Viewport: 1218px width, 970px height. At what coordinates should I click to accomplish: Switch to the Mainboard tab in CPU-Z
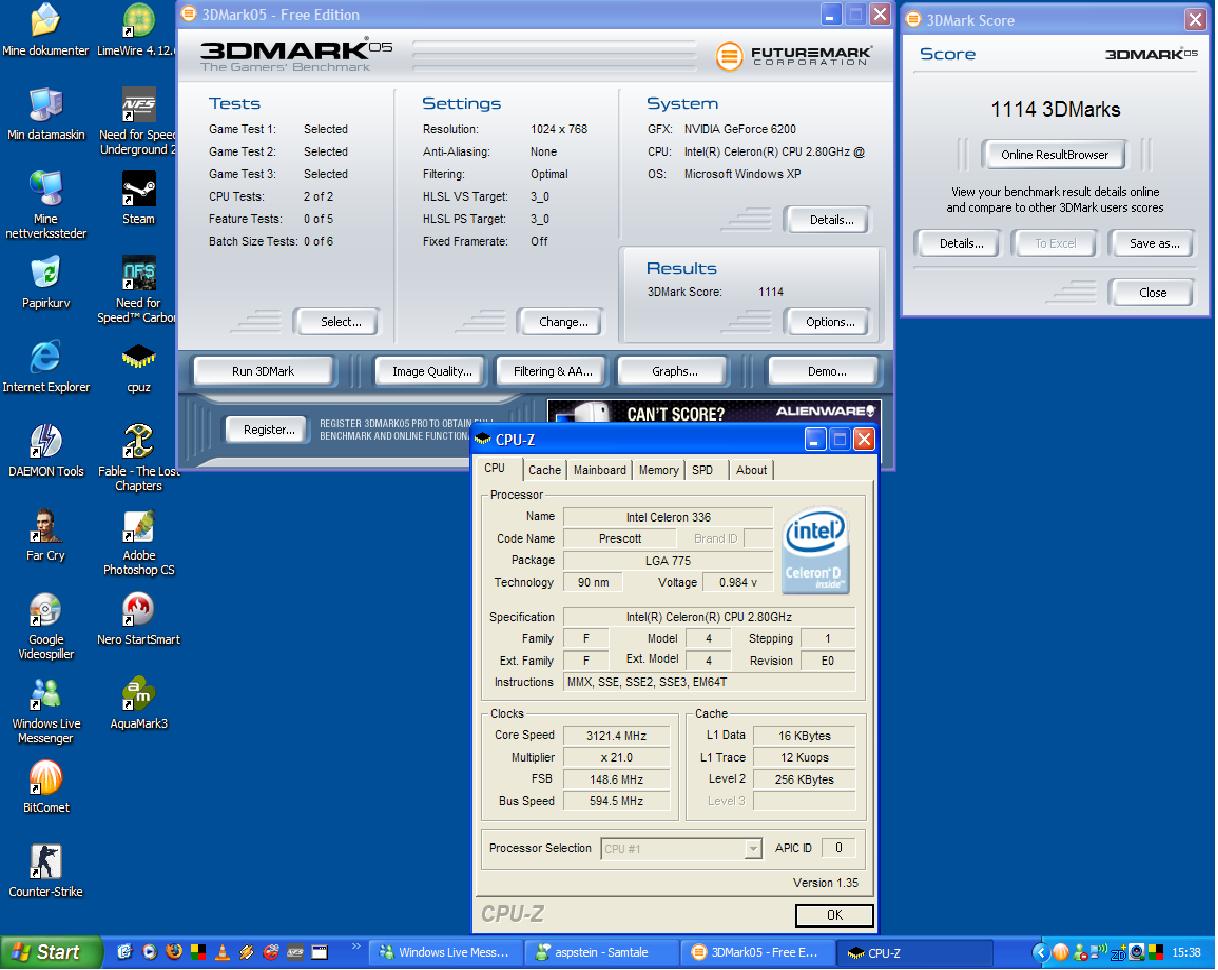tap(600, 470)
